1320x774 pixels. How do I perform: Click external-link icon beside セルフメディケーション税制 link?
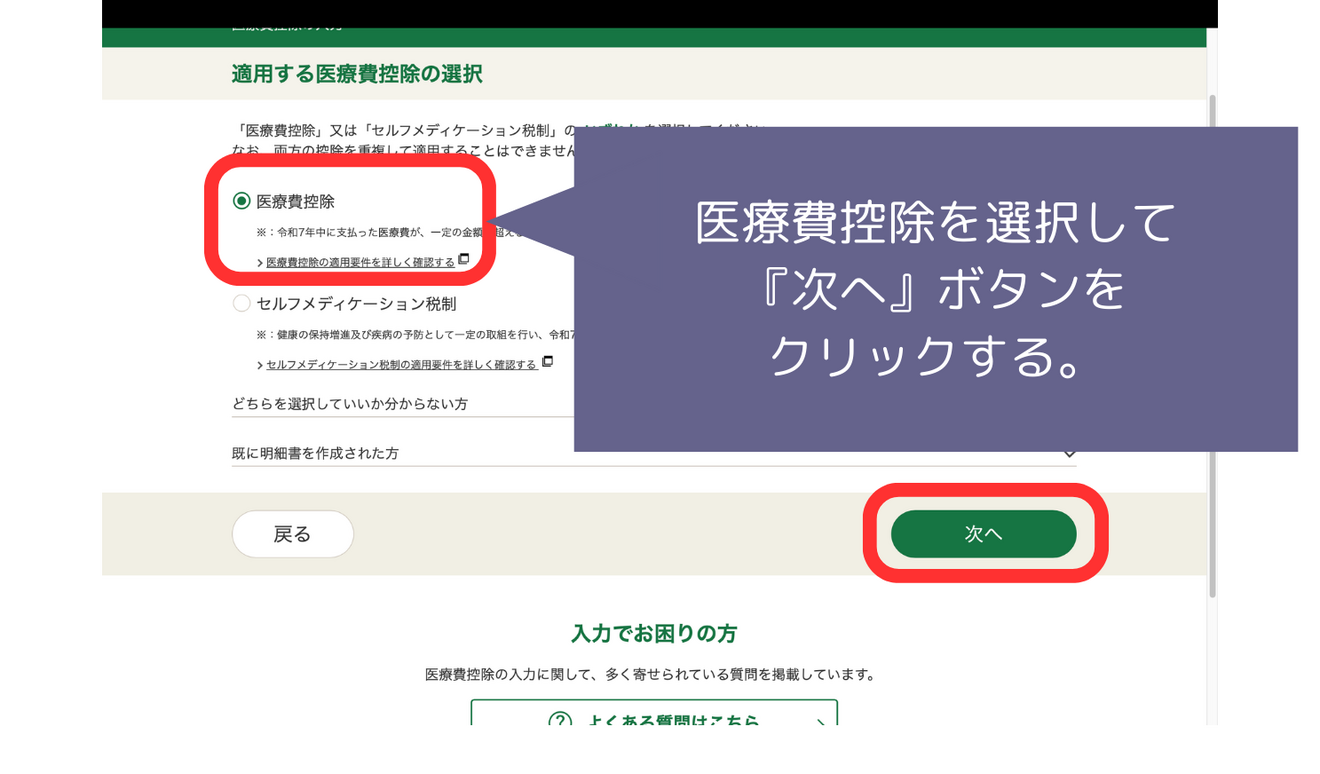(x=547, y=361)
